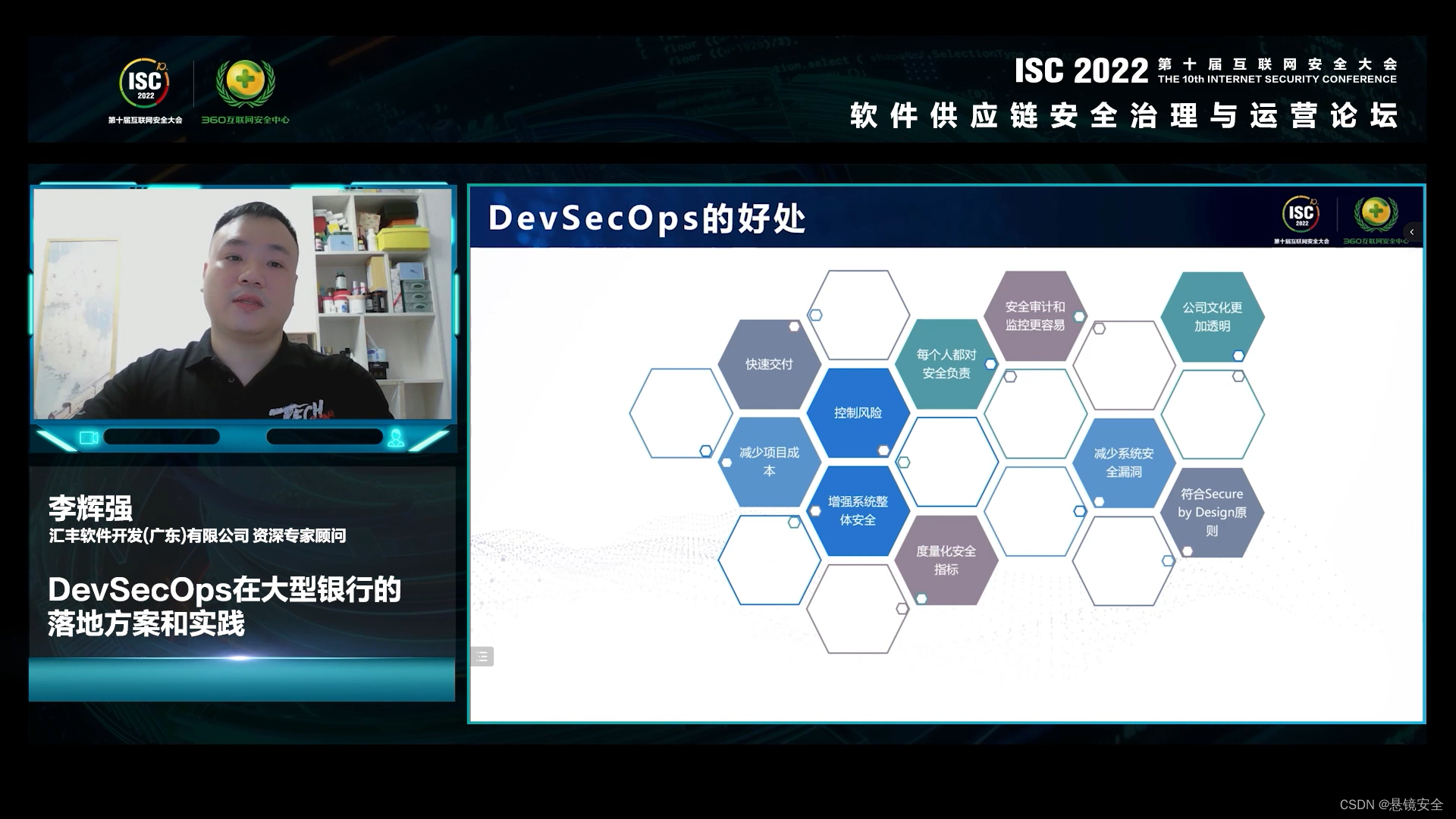Select the 控制风险 hexagon
Viewport: 1456px width, 819px height.
(x=858, y=413)
